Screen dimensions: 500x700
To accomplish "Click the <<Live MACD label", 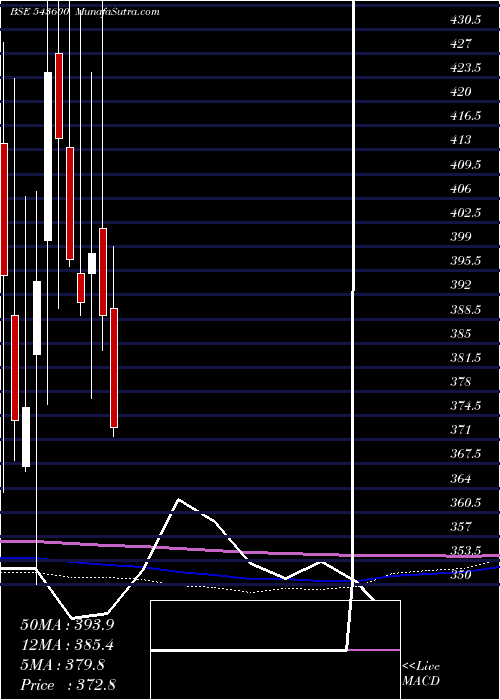I will click(421, 674).
